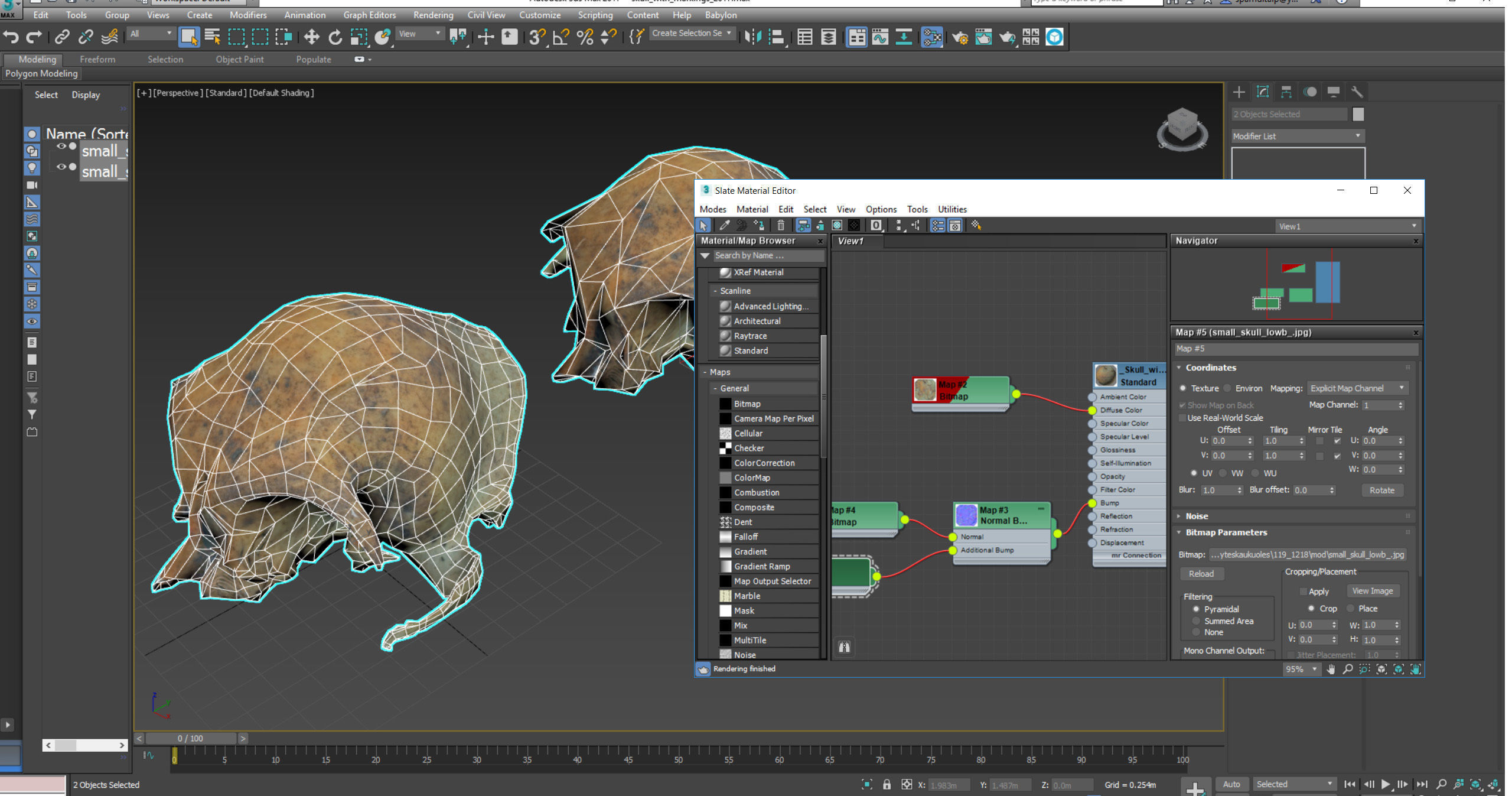
Task: Select the Pan hand tool in Slate editor
Action: [x=1331, y=669]
